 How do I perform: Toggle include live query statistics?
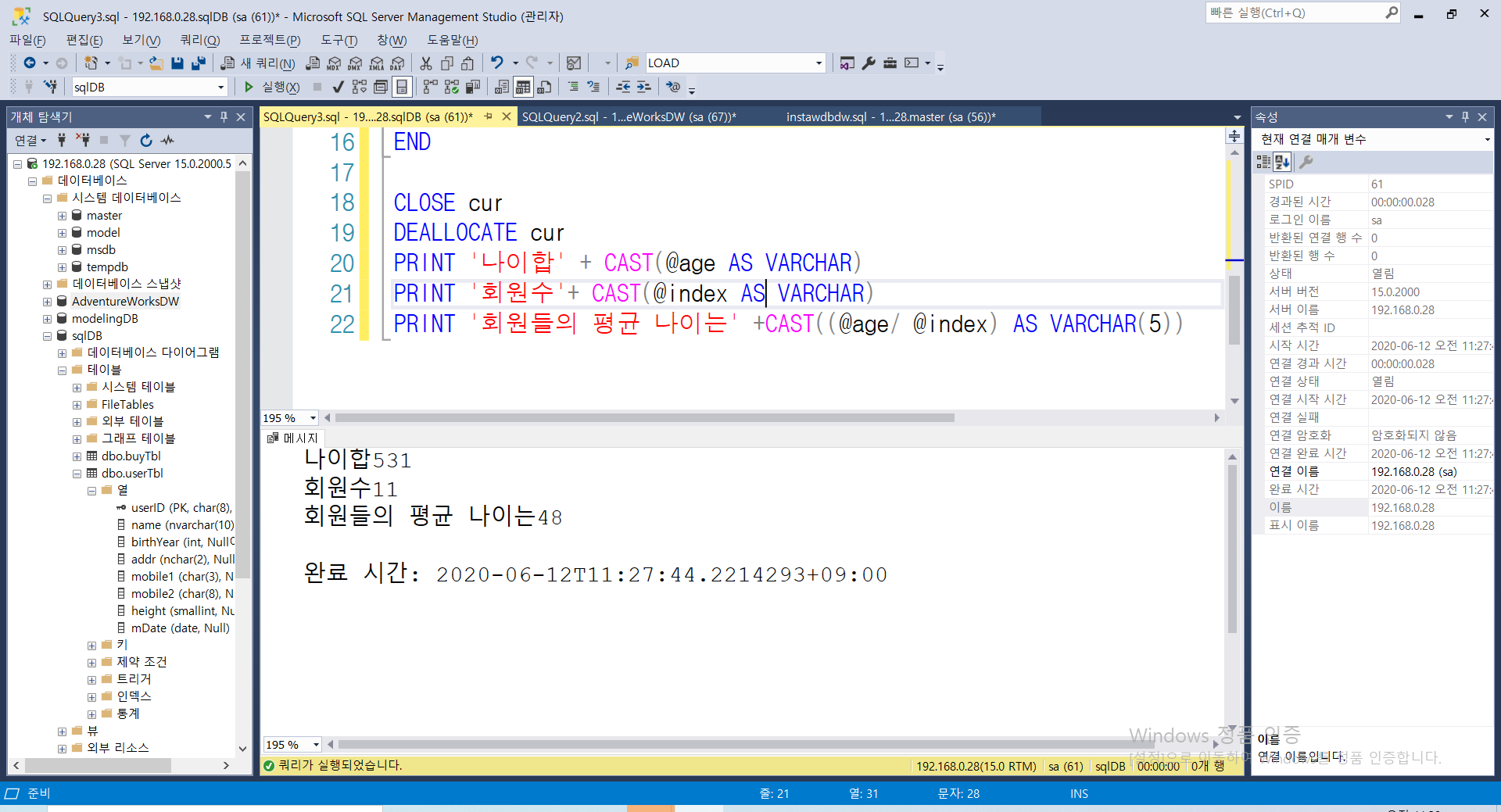point(452,87)
